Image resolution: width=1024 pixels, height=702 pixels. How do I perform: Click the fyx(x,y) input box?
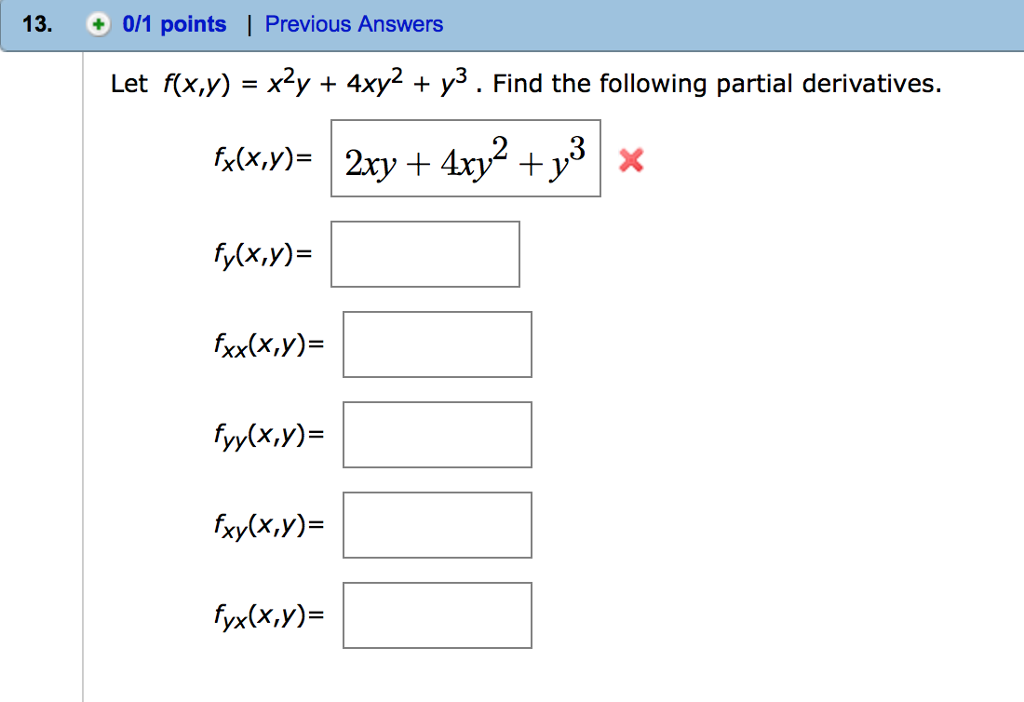(x=437, y=615)
